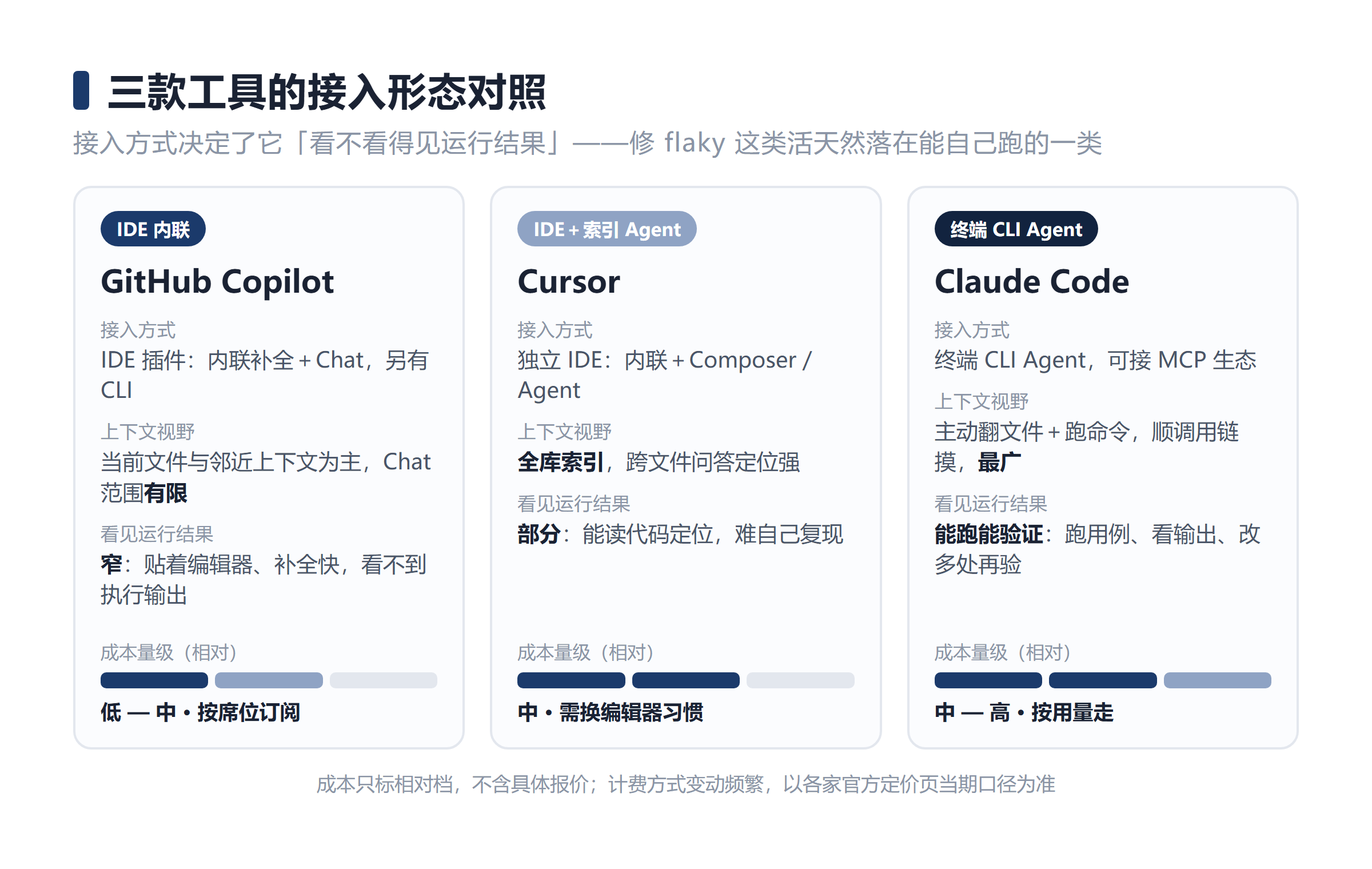
Task: Click 接入方式 label in GitHub Copilot card
Action: (138, 330)
